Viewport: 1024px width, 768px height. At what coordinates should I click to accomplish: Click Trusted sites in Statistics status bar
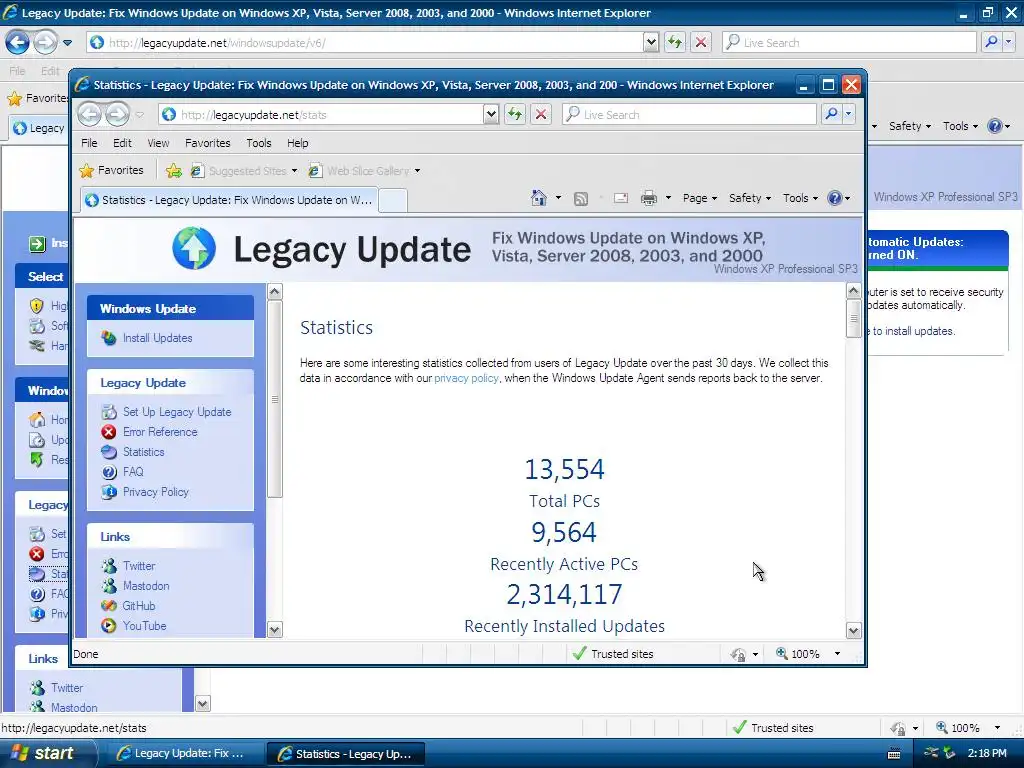tap(613, 654)
